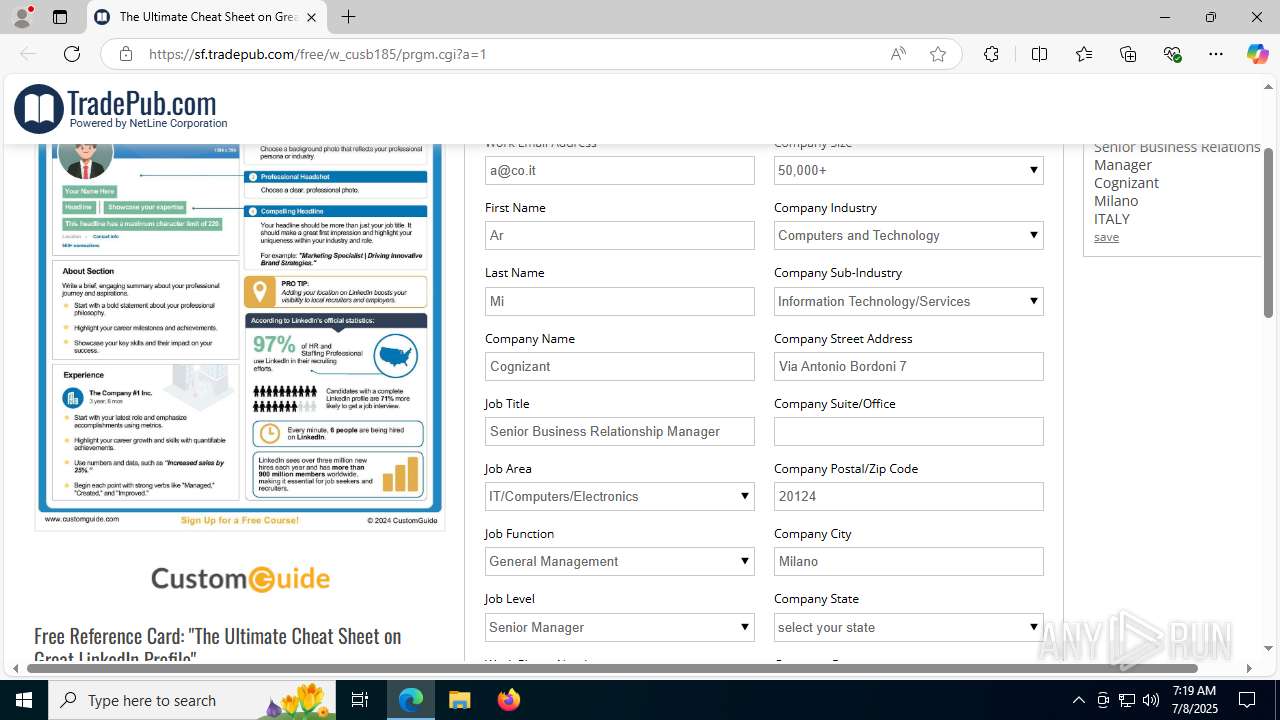Open the Company Sub-Industry dropdown

908,301
